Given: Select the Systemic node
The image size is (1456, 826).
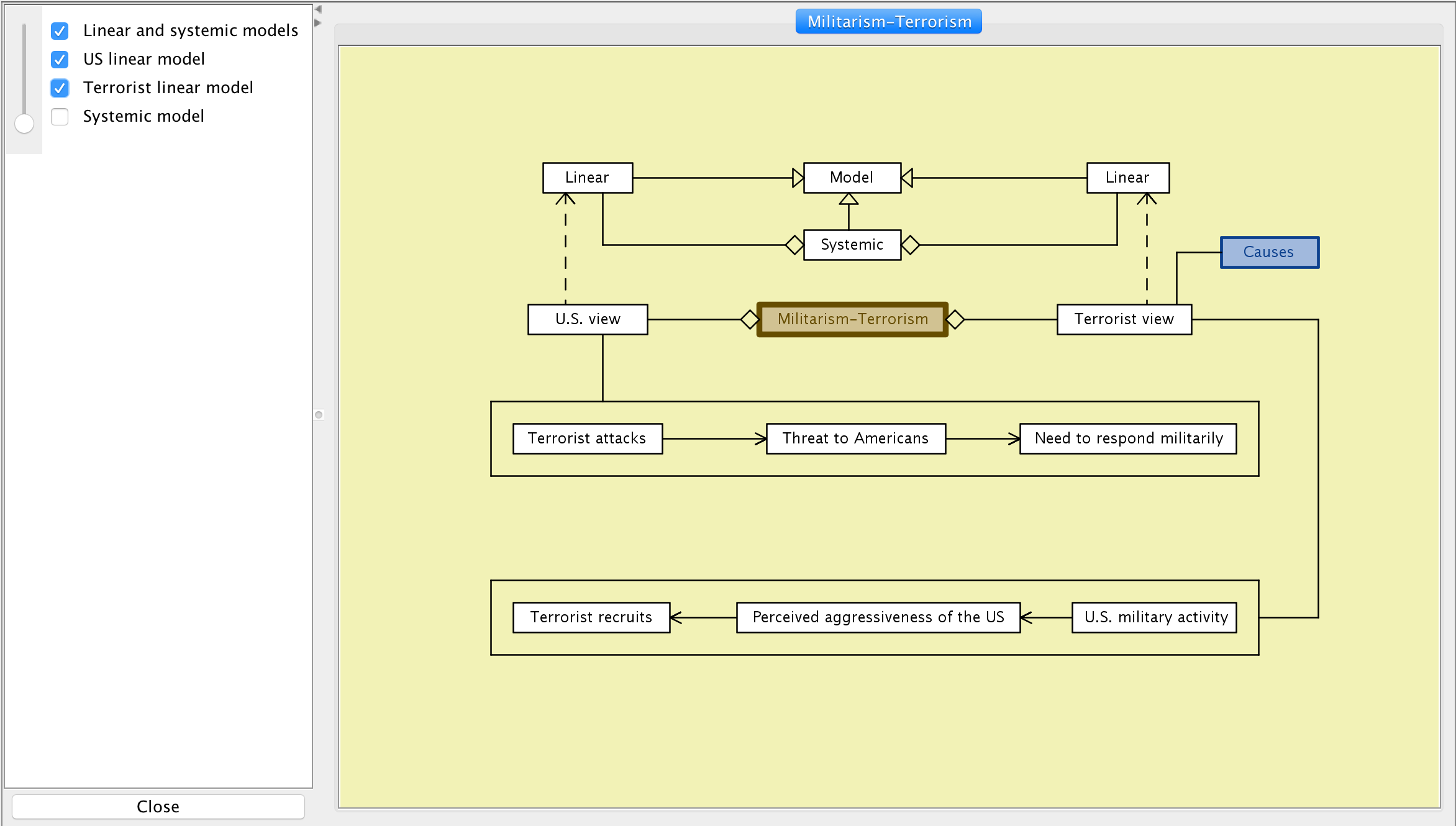Looking at the screenshot, I should 852,245.
